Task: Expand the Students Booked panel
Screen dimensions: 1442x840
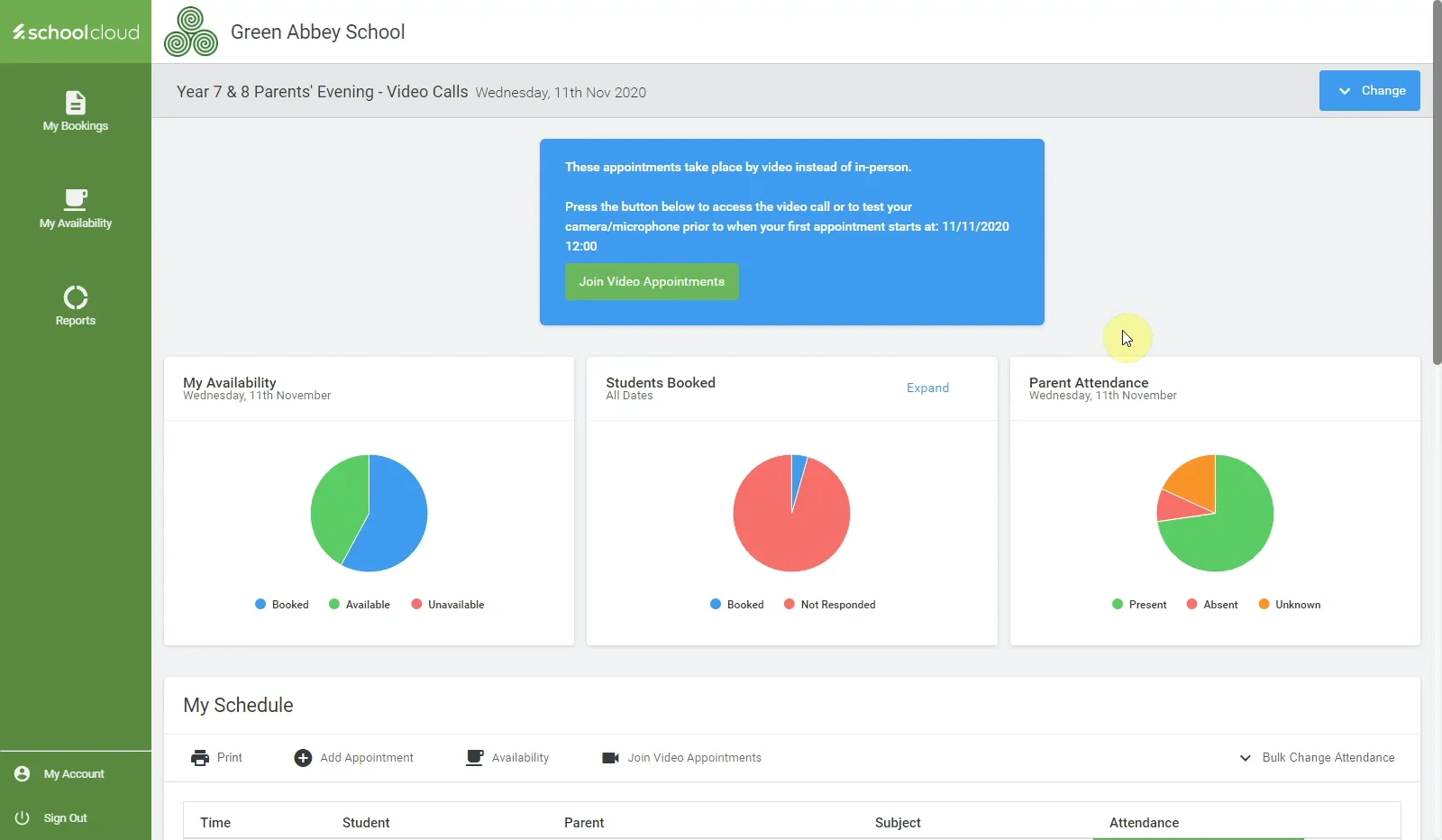Action: [x=927, y=388]
